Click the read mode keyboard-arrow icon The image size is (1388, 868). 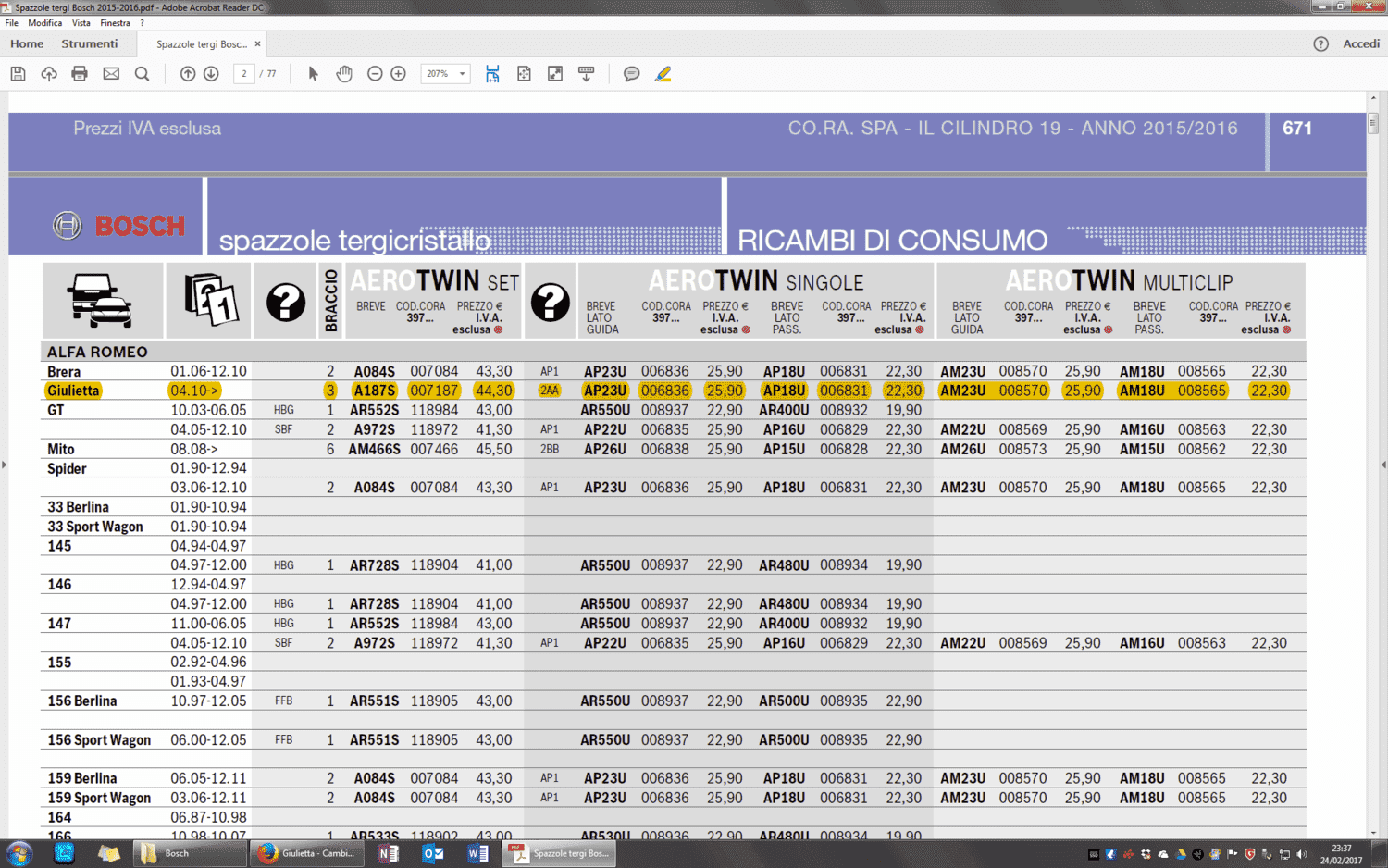coord(587,74)
